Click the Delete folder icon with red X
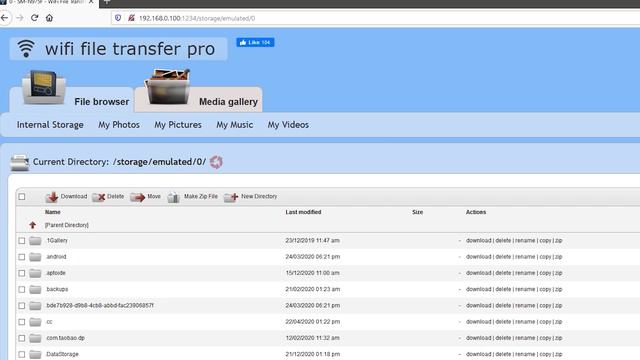The width and height of the screenshot is (640, 360). coord(98,197)
